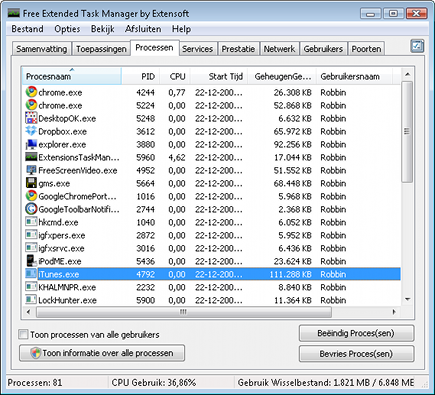
Task: Switch to the Prestatie tab
Action: coord(238,49)
